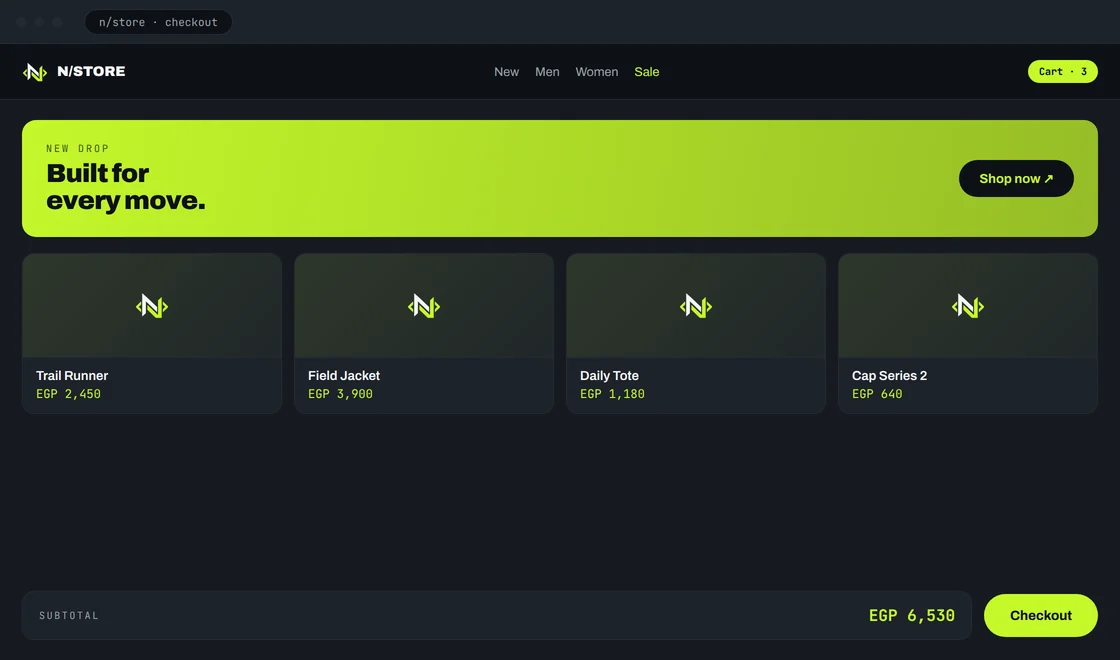This screenshot has width=1120, height=660.
Task: Go to the New menu section
Action: coord(506,71)
